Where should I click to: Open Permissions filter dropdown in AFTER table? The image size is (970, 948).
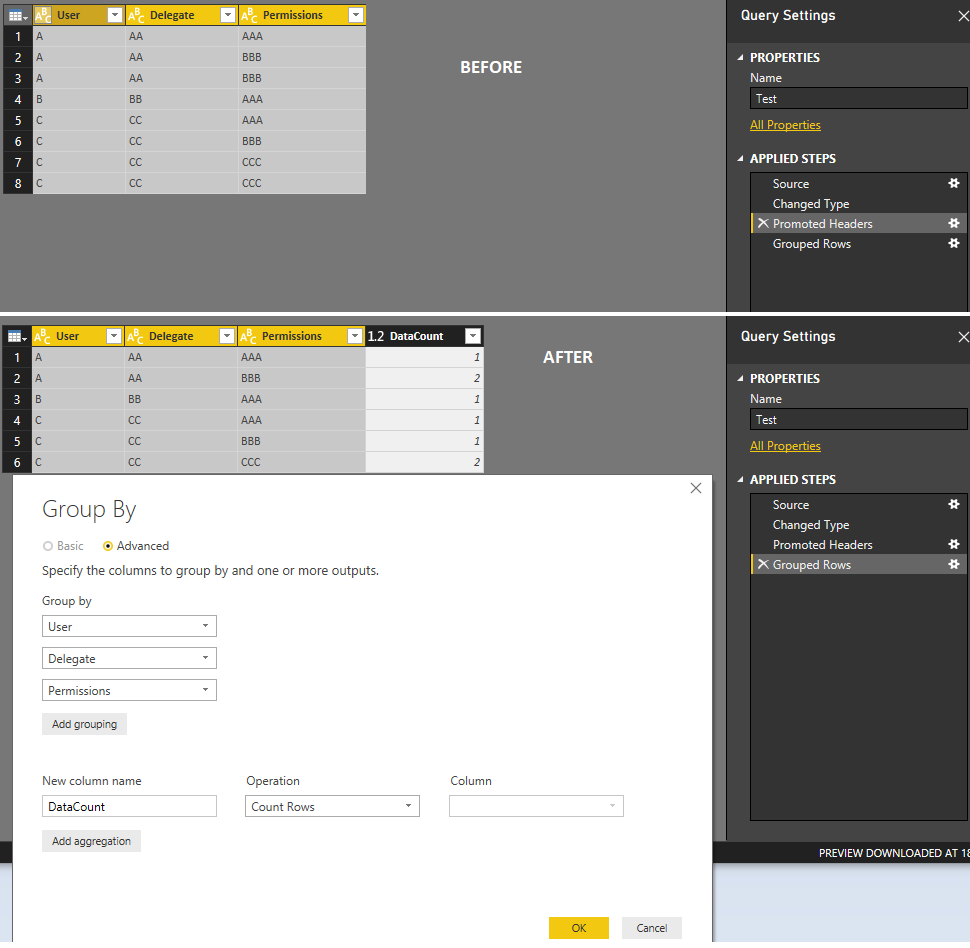coord(354,336)
